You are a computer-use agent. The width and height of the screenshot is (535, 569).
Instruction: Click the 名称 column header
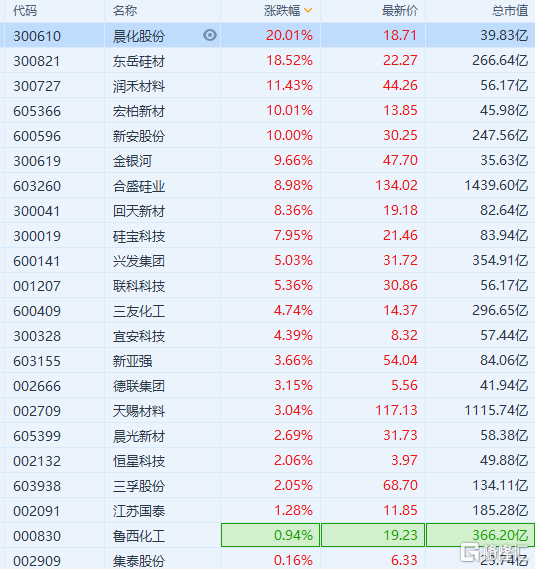click(124, 11)
